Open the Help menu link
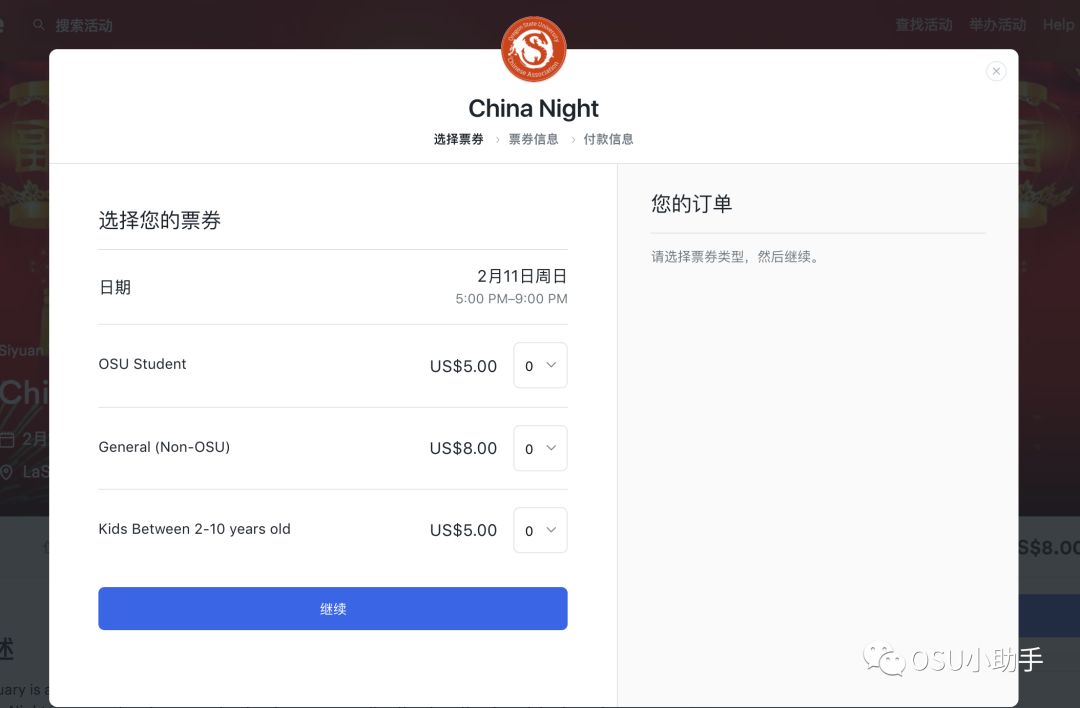Viewport: 1080px width, 708px height. pyautogui.click(x=1059, y=25)
